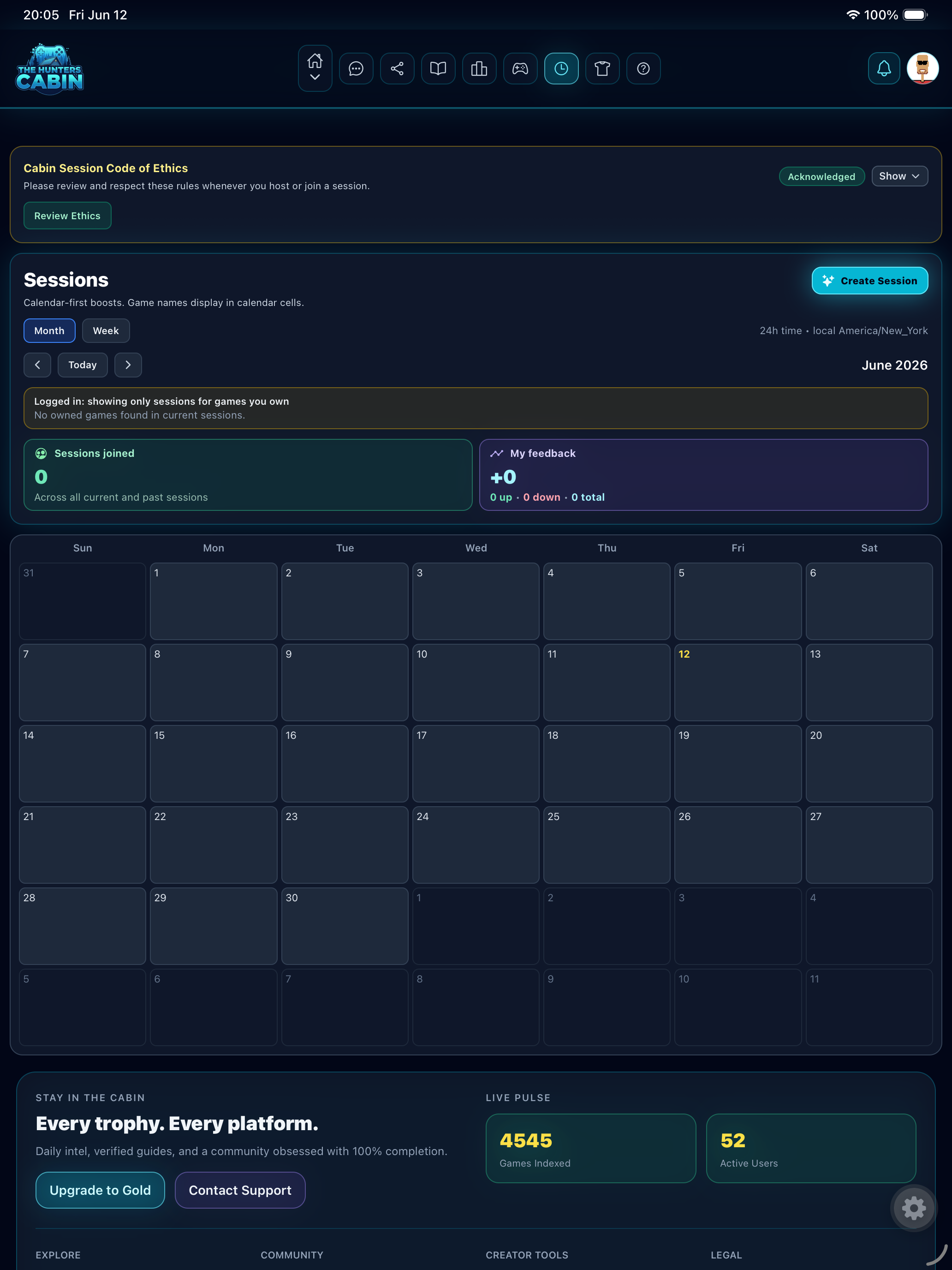
Task: Click the timezone 'local America/New_York' text
Action: [x=870, y=331]
